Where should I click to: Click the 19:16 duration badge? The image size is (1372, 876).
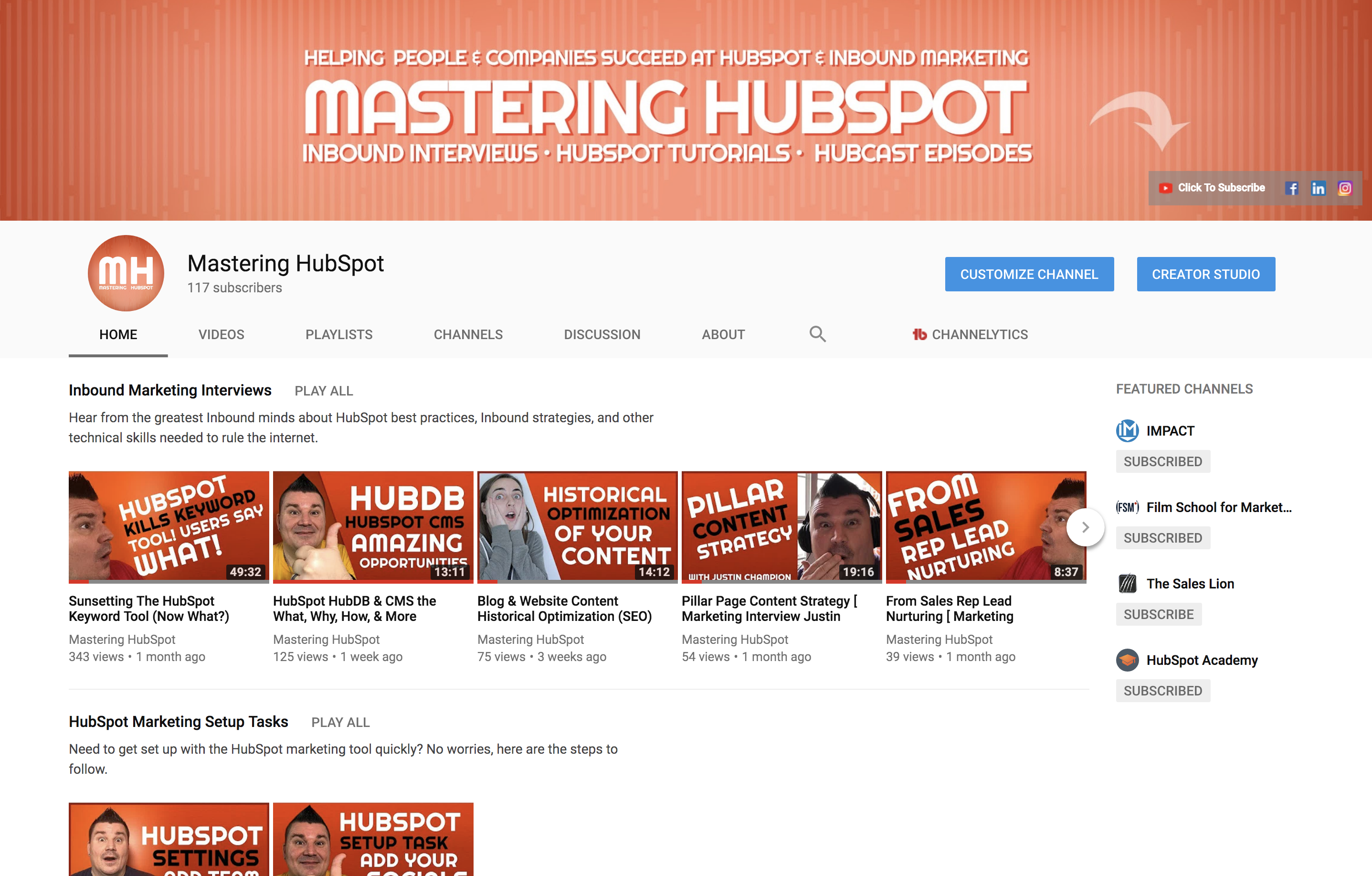click(x=858, y=572)
